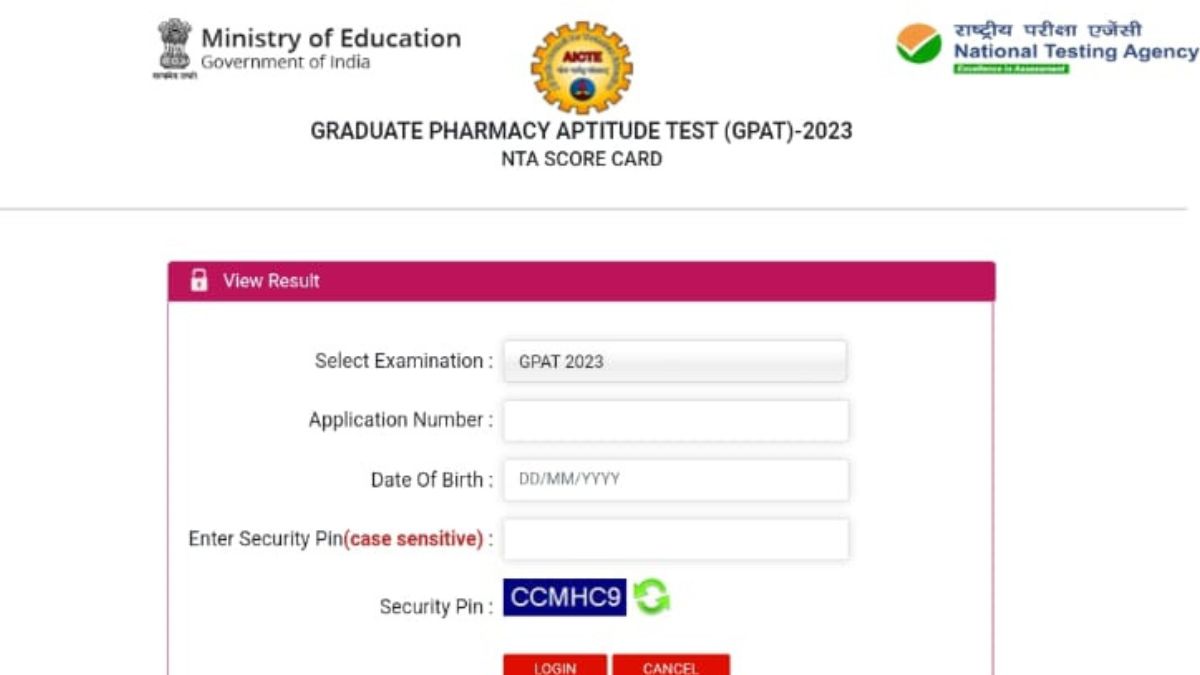Click the Application Number input field
Image resolution: width=1200 pixels, height=675 pixels.
(x=676, y=420)
